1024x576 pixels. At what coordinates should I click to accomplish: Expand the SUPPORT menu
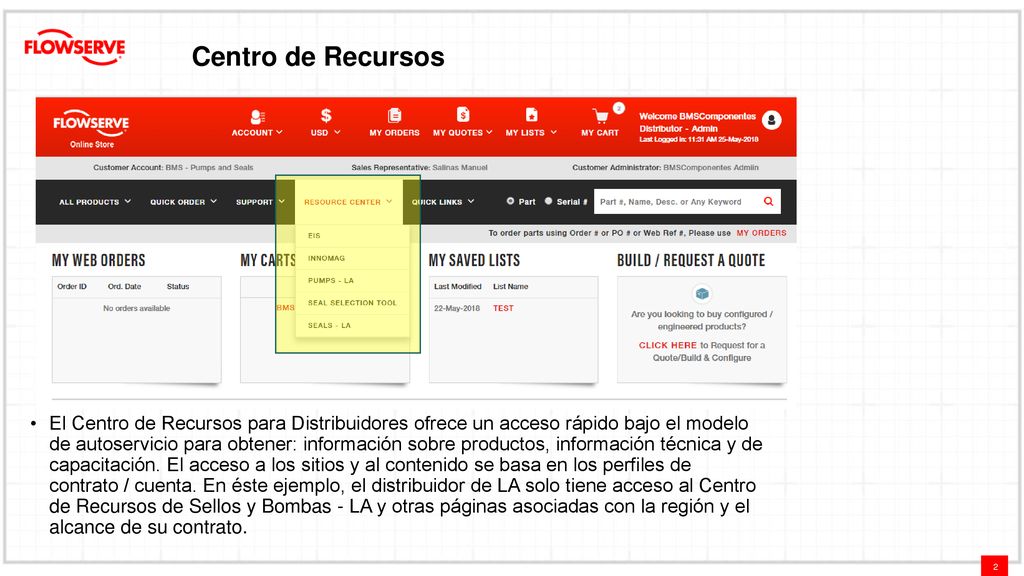tap(261, 202)
